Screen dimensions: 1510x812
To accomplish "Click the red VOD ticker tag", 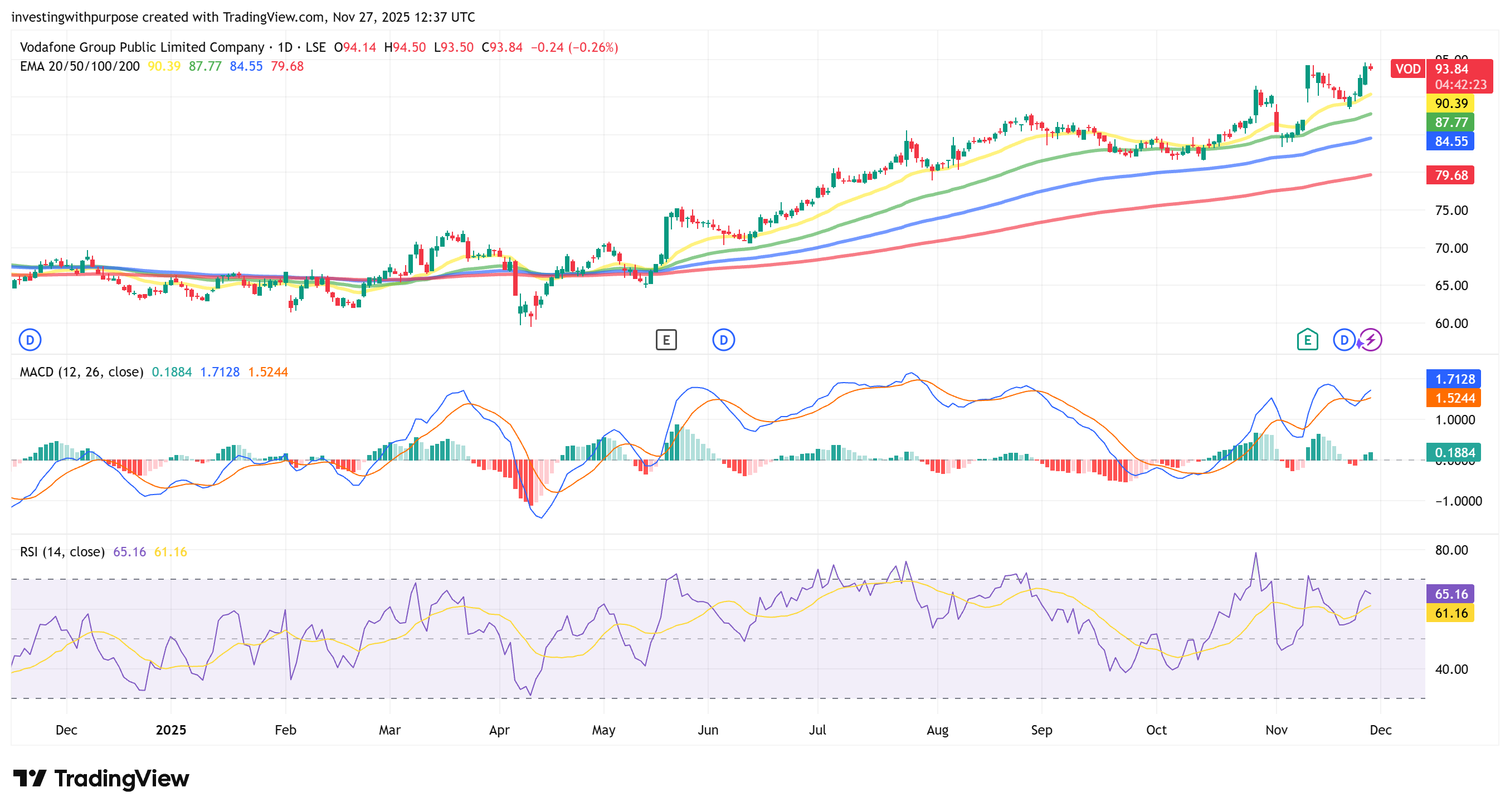I will tap(1407, 69).
